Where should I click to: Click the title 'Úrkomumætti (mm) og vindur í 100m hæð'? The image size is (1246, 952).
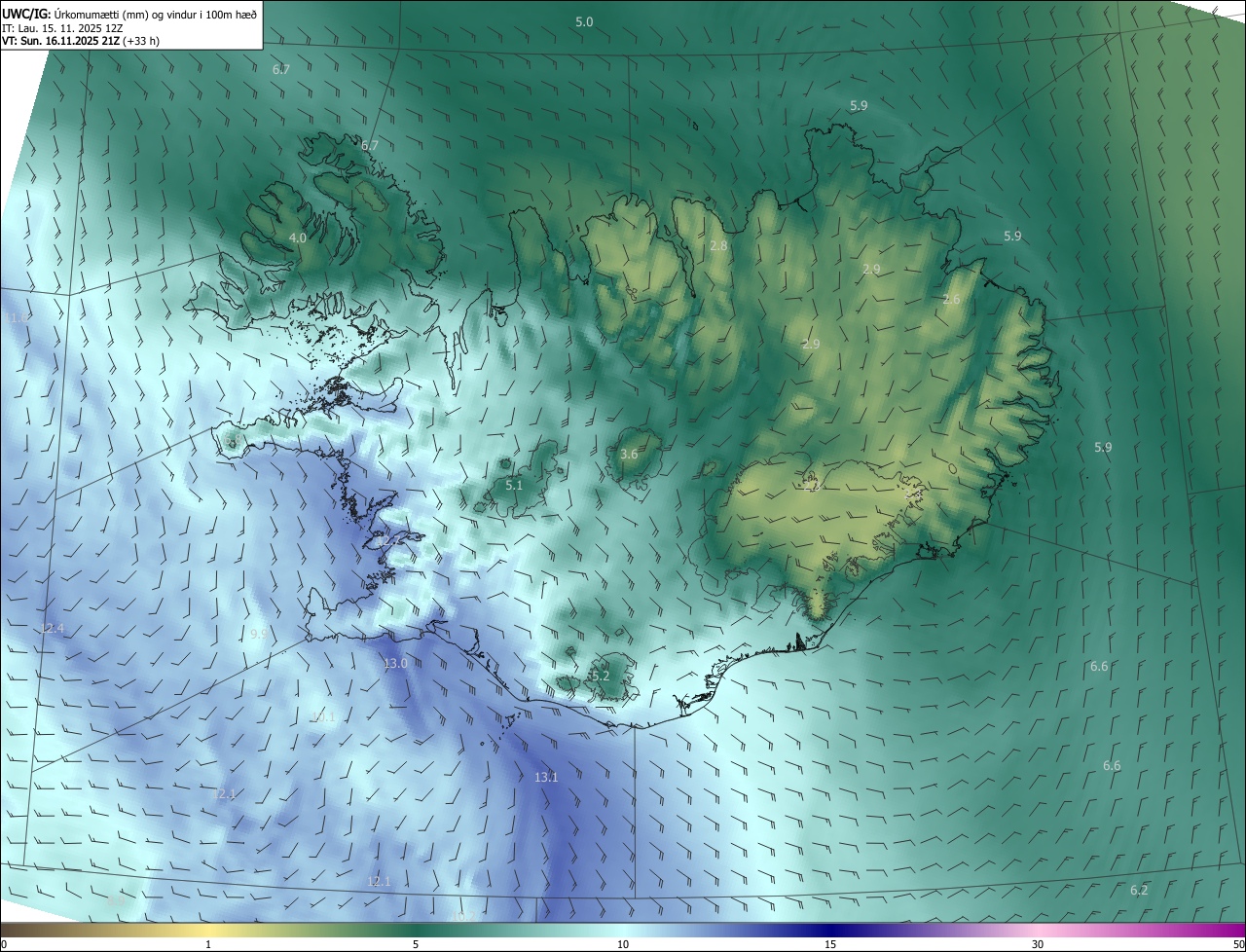(x=156, y=14)
